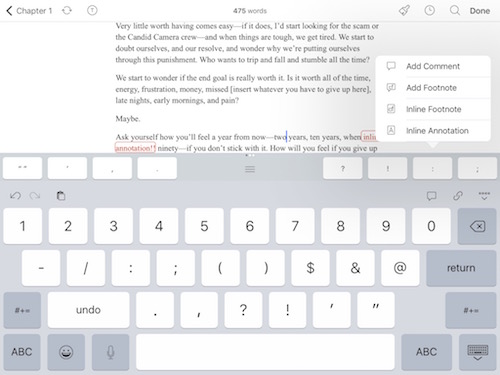Image resolution: width=500 pixels, height=375 pixels.
Task: Open the magnifier search icon
Action: pyautogui.click(x=455, y=11)
